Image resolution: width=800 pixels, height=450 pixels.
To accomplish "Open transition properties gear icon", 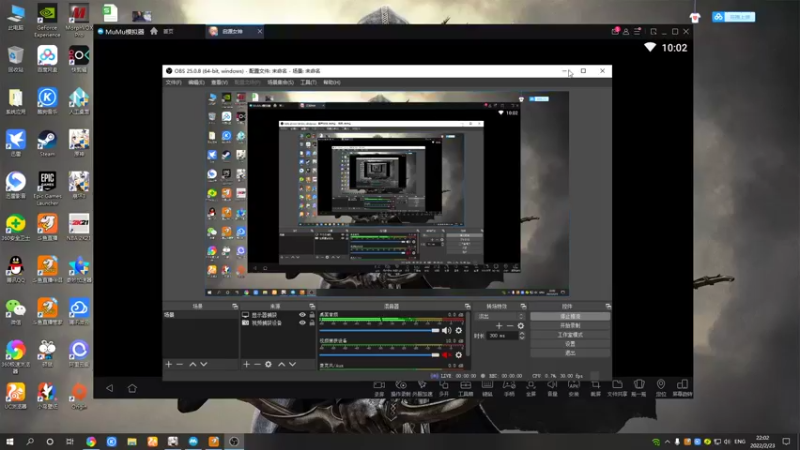I will 520,326.
